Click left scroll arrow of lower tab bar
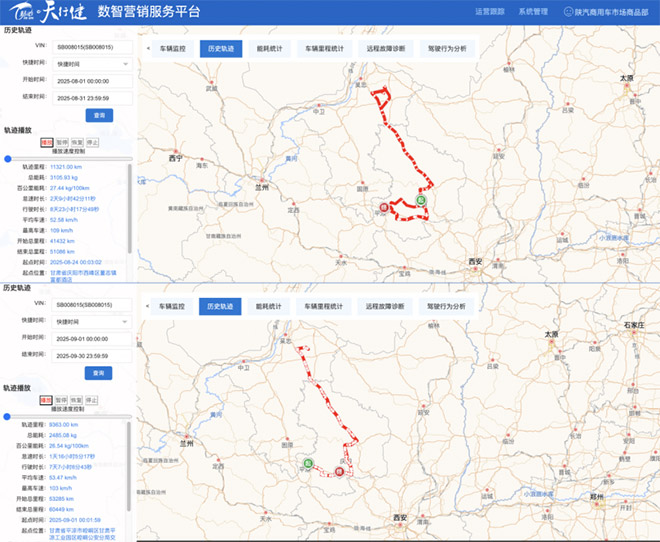This screenshot has height=542, width=660. pos(149,306)
